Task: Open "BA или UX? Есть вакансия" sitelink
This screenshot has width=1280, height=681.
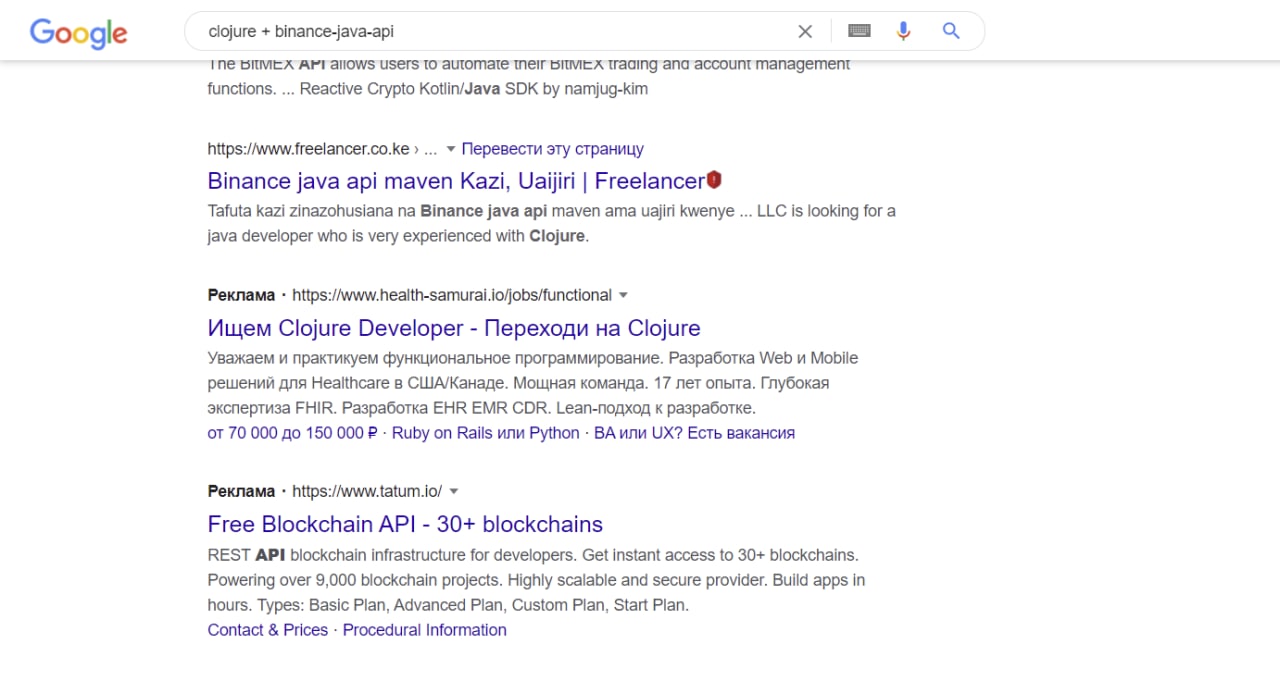Action: (694, 433)
